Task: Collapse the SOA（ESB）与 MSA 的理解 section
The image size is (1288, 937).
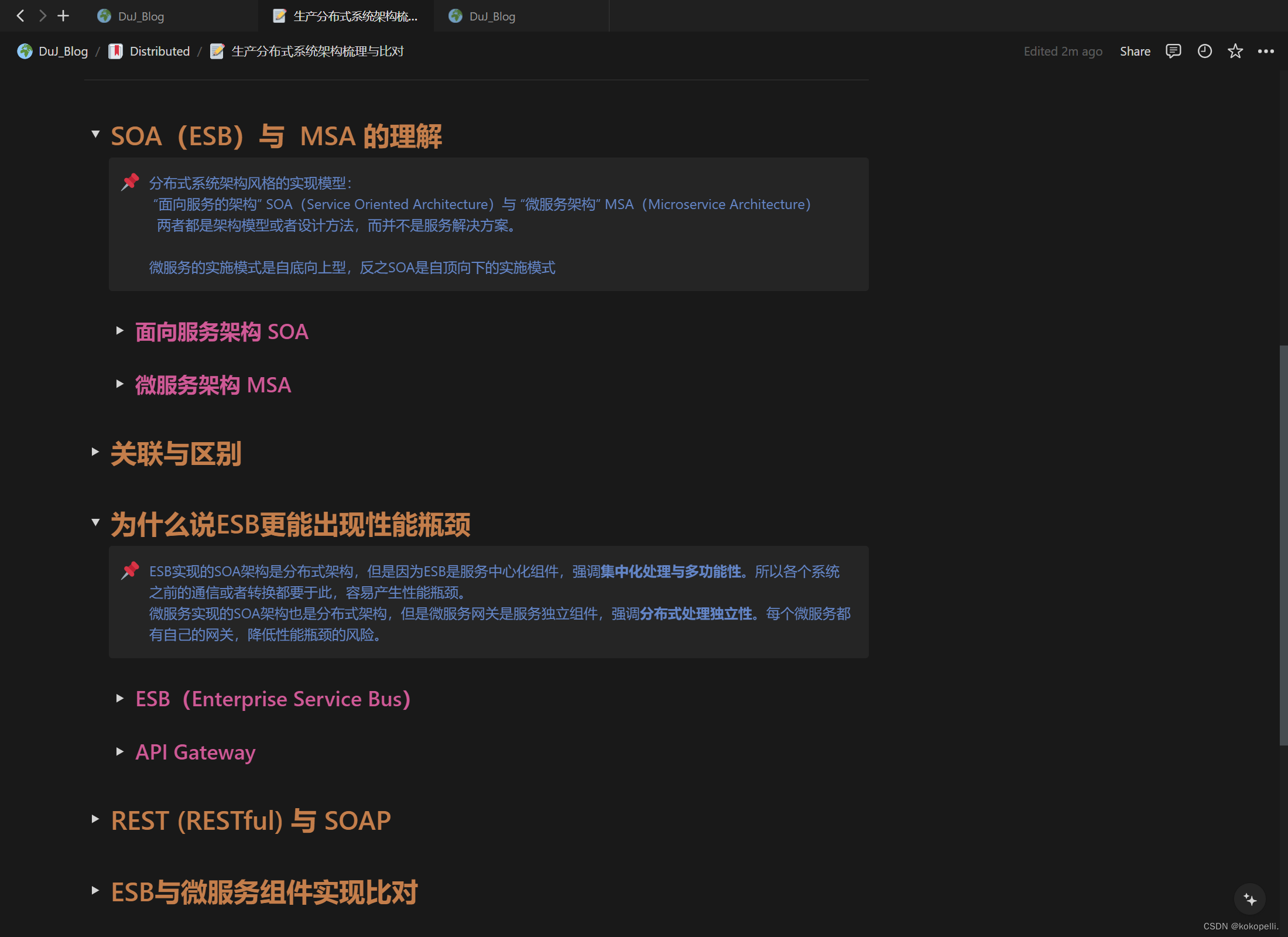Action: pyautogui.click(x=96, y=135)
